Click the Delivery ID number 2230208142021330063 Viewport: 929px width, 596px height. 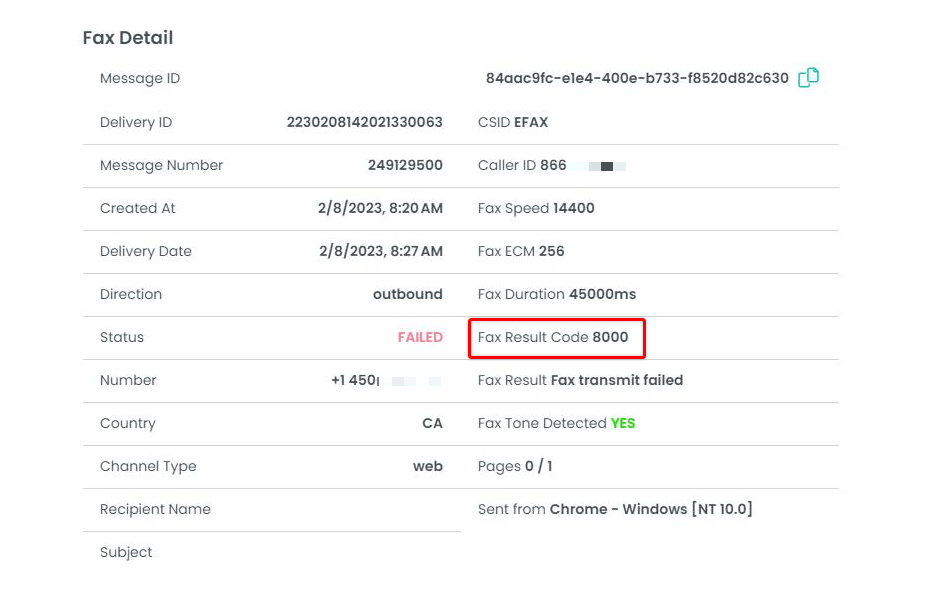coord(364,122)
